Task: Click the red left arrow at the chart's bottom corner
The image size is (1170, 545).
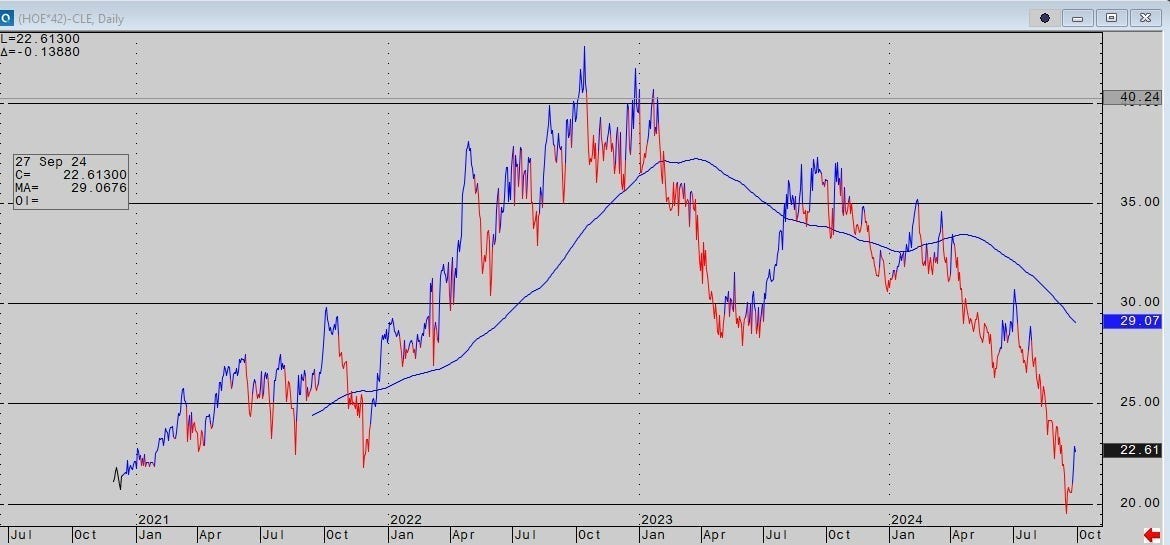Action: [x=1151, y=535]
